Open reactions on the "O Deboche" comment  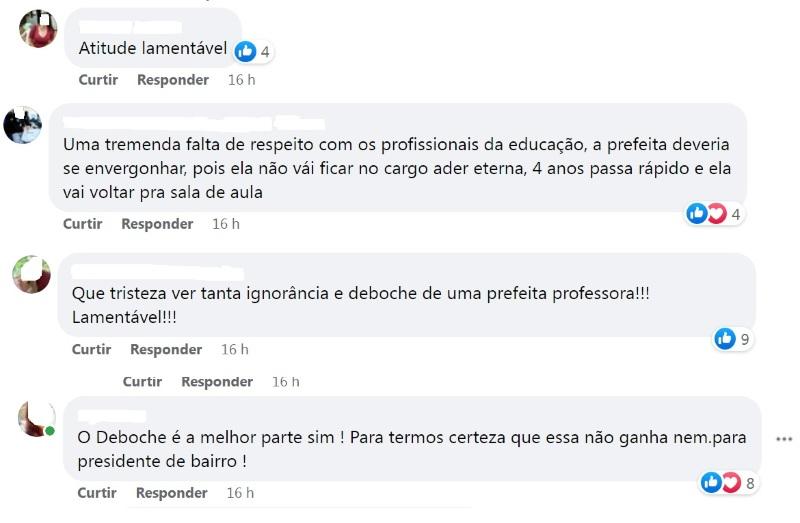tap(720, 483)
